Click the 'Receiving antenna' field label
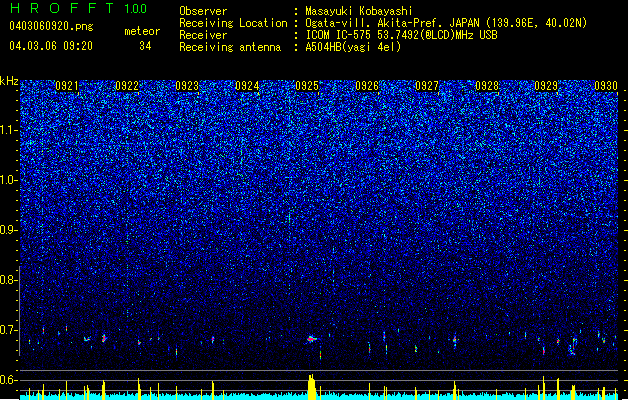The height and width of the screenshot is (400, 629). click(230, 47)
